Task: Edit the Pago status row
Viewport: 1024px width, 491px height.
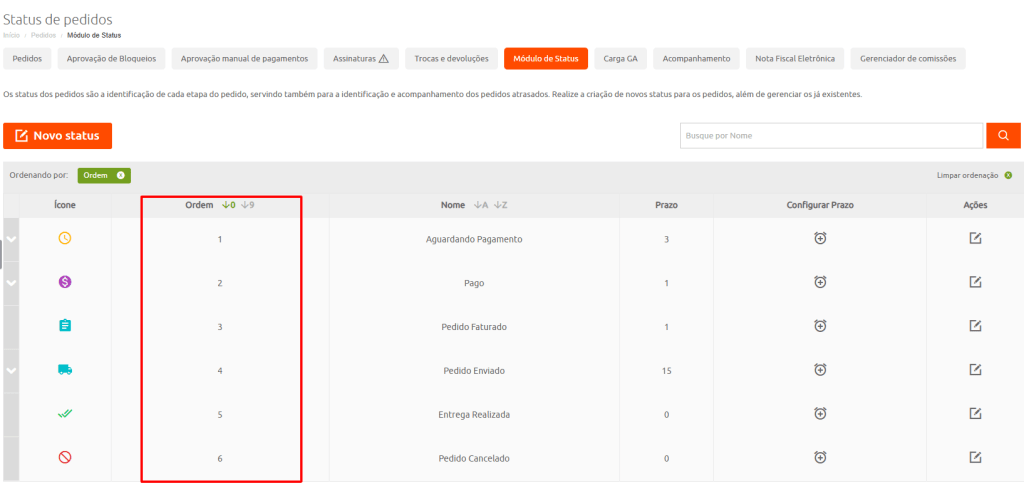Action: [x=975, y=282]
